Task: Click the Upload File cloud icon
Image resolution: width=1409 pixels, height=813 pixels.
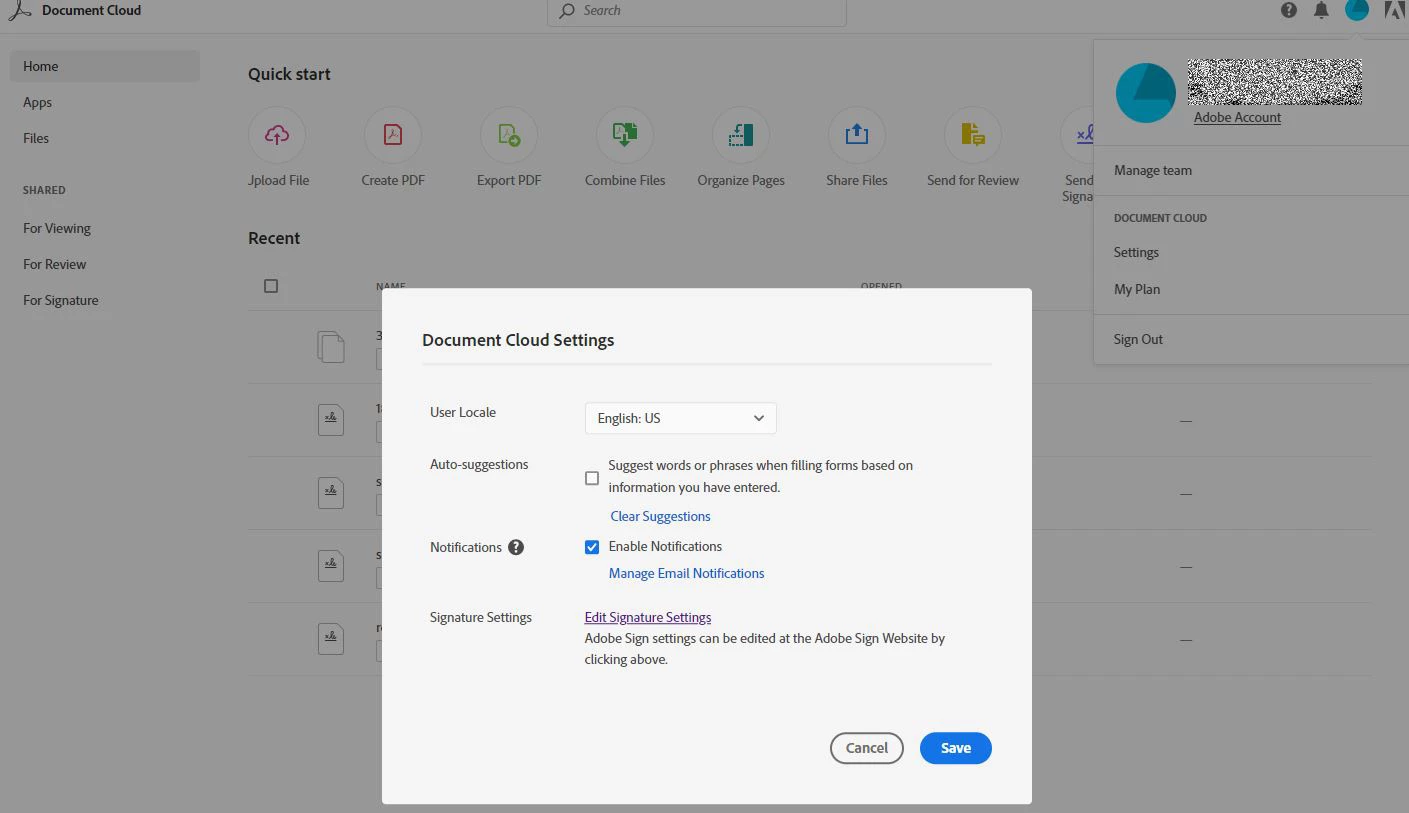Action: coord(277,135)
